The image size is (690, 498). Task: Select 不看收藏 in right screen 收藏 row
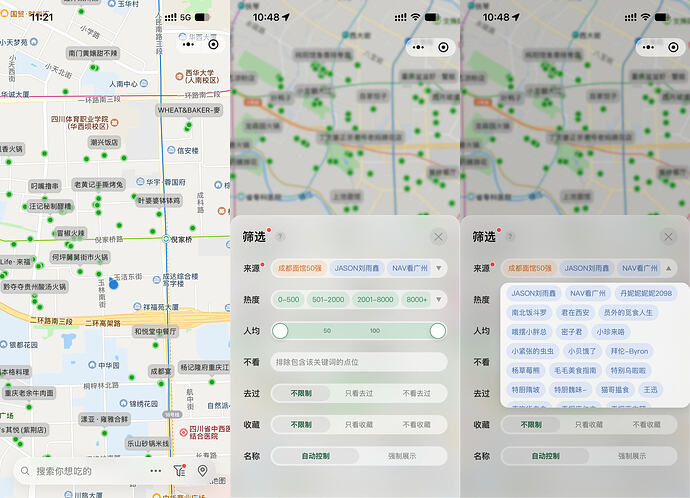pos(646,425)
